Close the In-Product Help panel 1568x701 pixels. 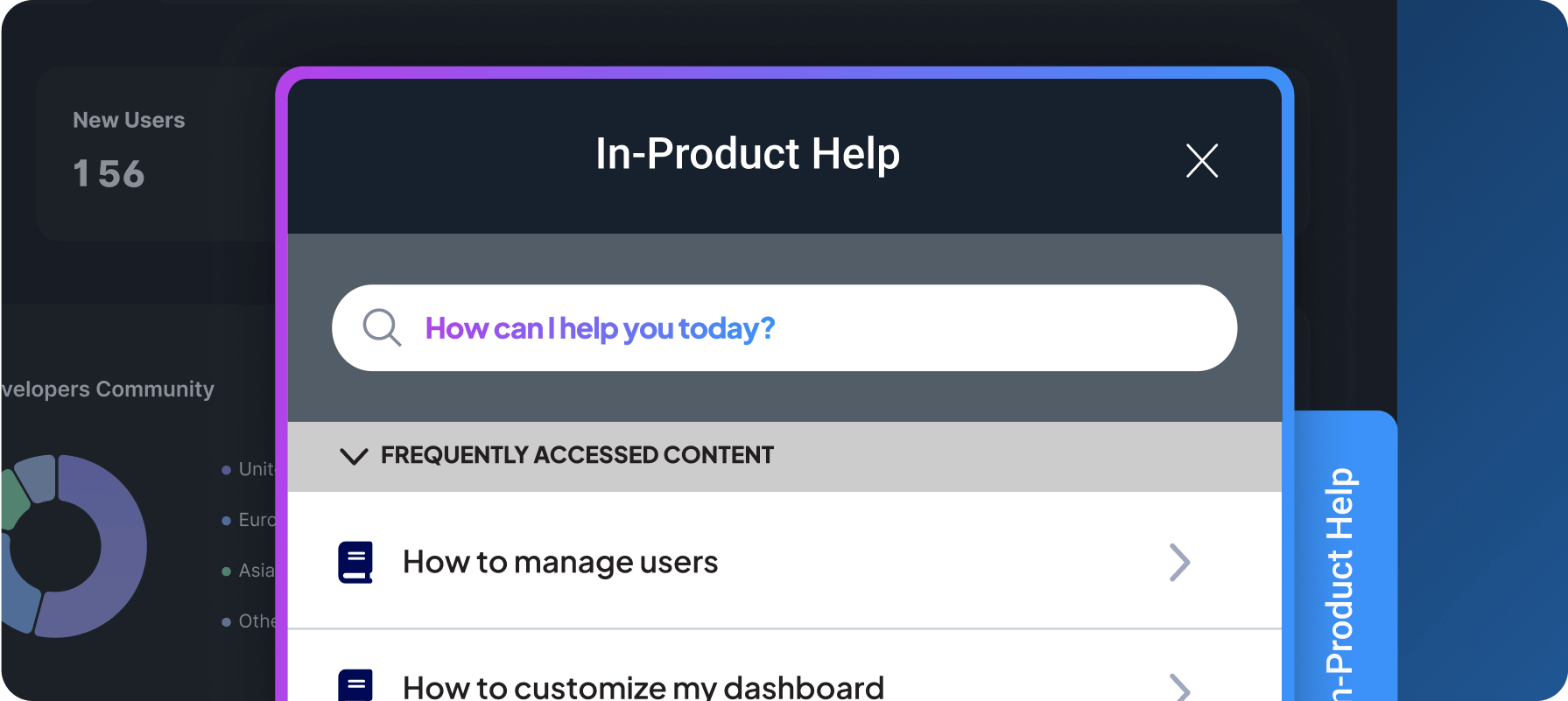click(x=1201, y=161)
